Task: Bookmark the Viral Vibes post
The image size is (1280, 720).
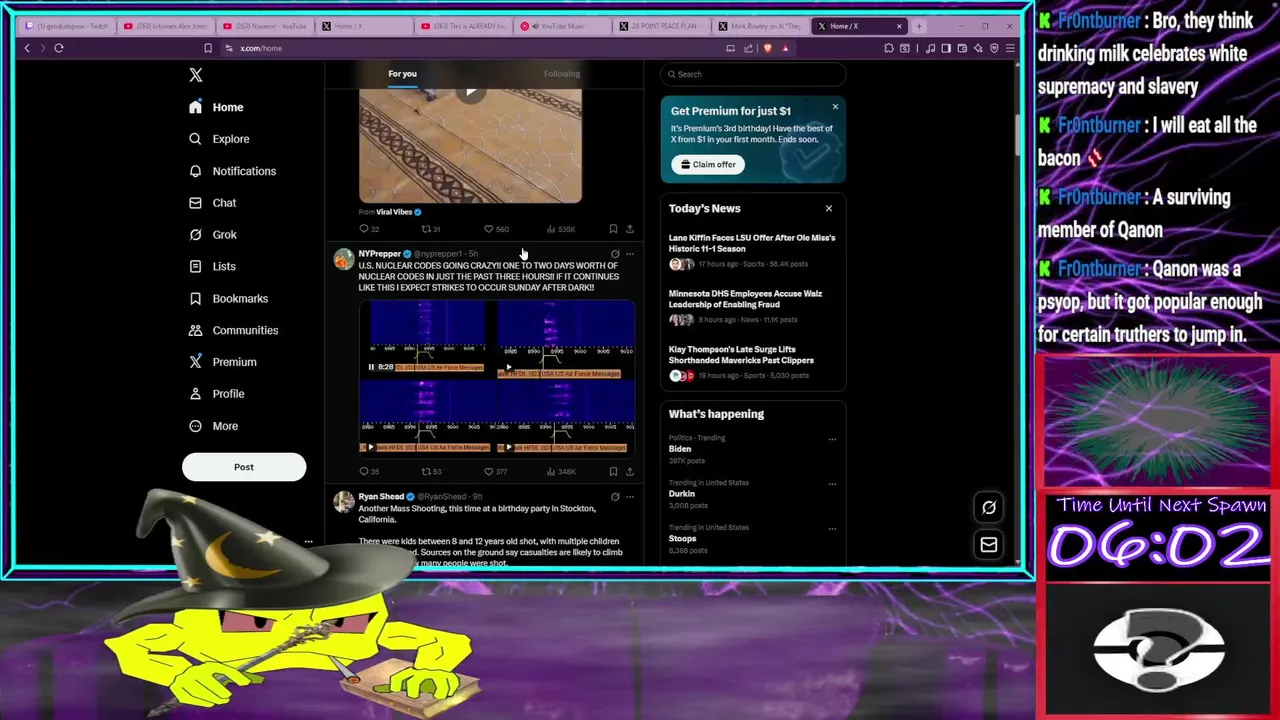Action: click(613, 229)
